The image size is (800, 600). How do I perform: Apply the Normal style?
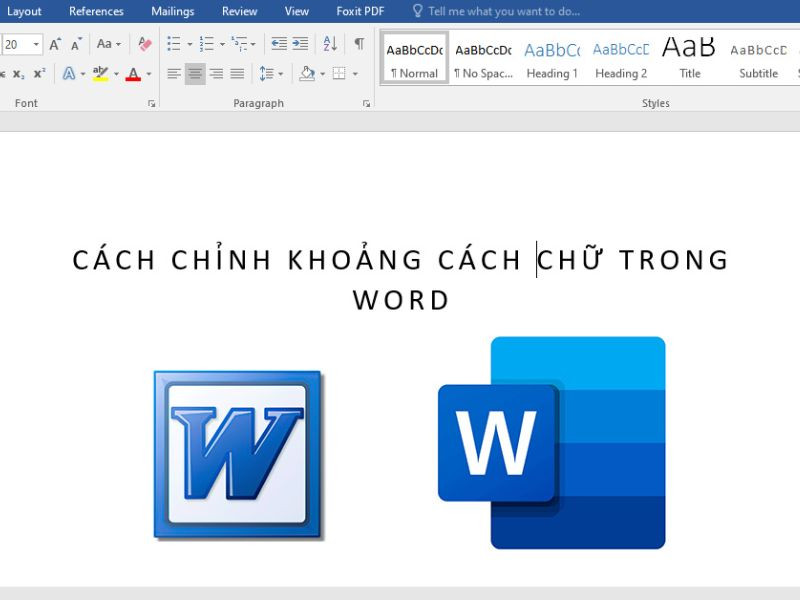(415, 58)
